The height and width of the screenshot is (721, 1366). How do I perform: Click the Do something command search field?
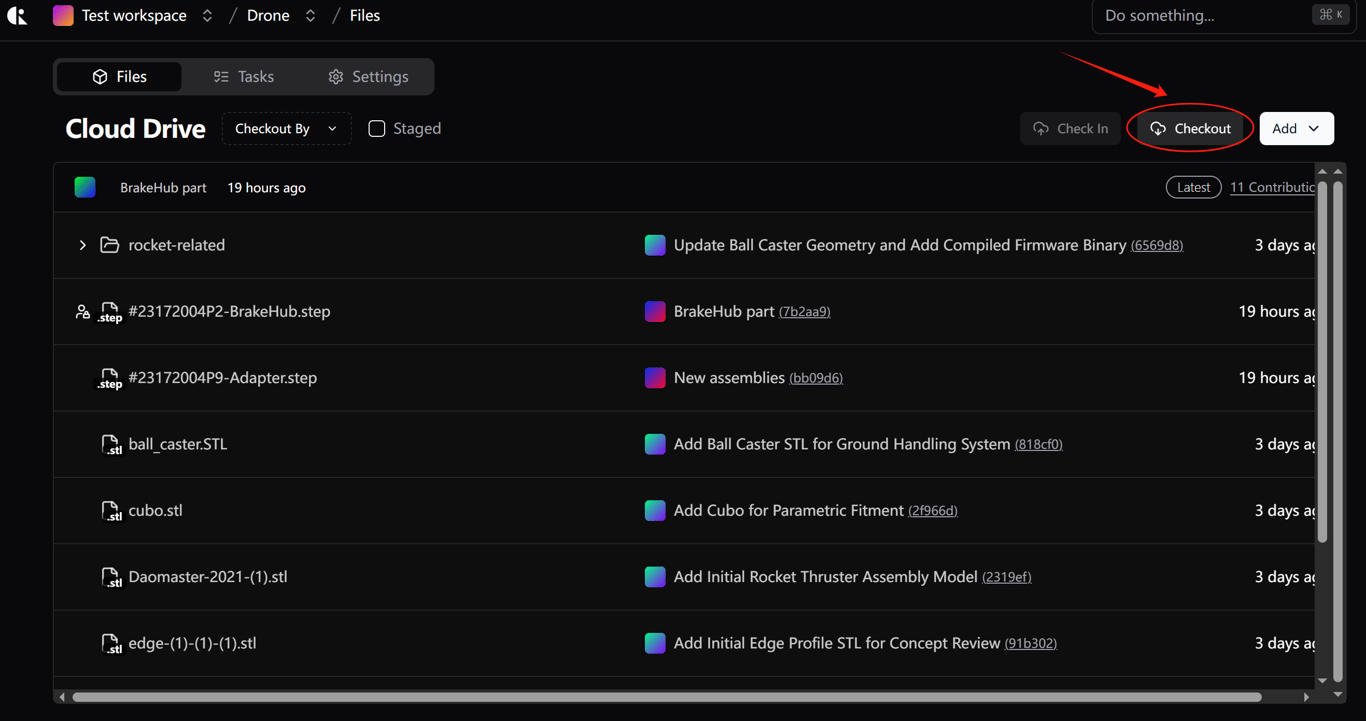pos(1200,16)
